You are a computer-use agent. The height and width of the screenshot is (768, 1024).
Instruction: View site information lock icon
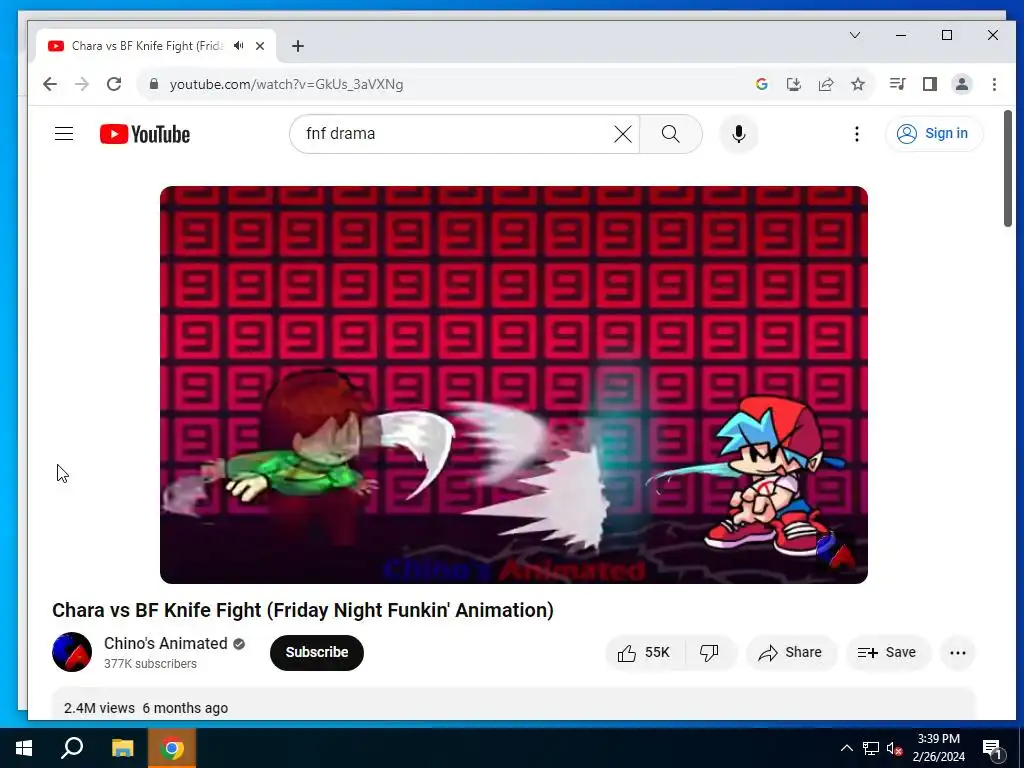[154, 84]
